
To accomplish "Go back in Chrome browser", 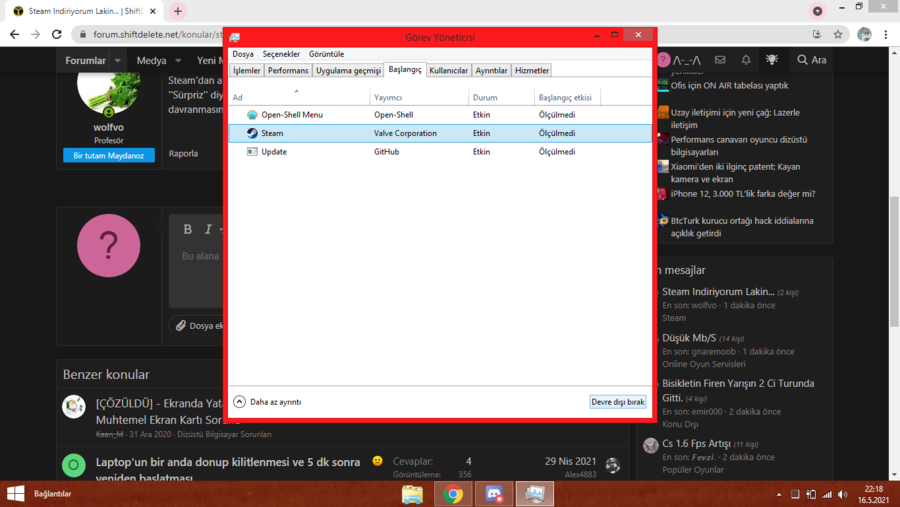I will [14, 34].
